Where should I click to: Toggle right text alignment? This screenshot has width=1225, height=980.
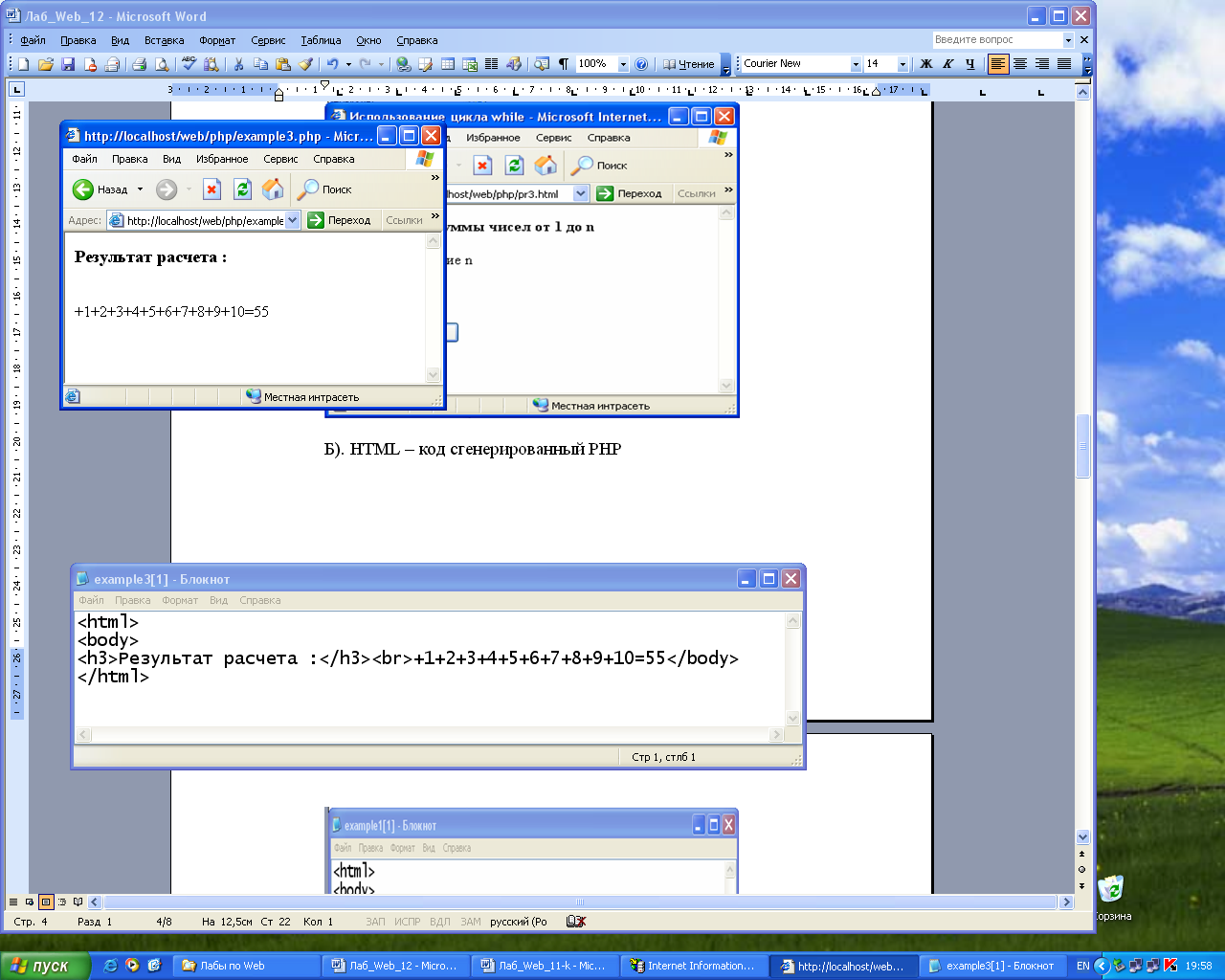[1042, 64]
